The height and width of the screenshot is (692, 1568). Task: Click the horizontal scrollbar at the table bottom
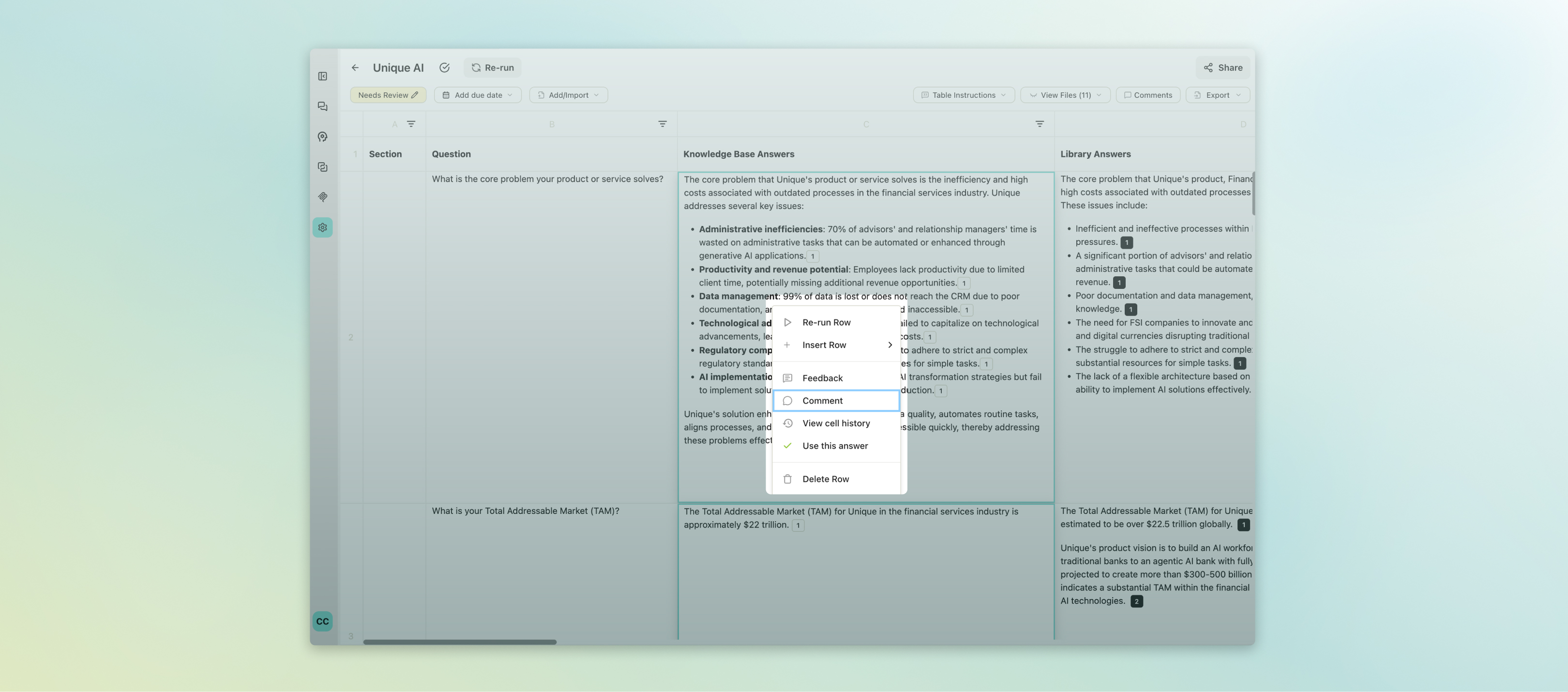460,642
